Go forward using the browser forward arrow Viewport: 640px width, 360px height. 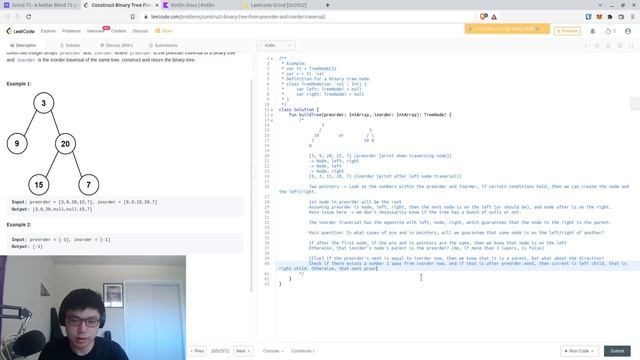click(18, 17)
